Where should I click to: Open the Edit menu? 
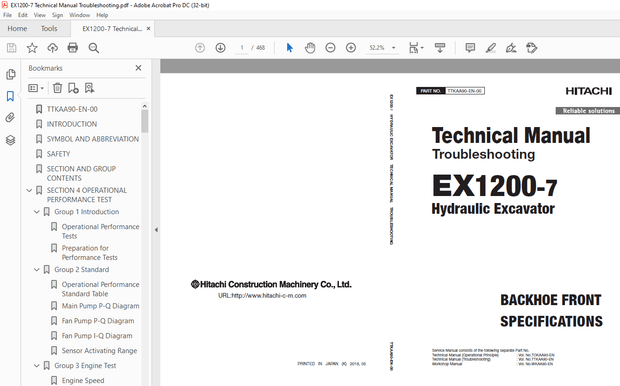[23, 15]
